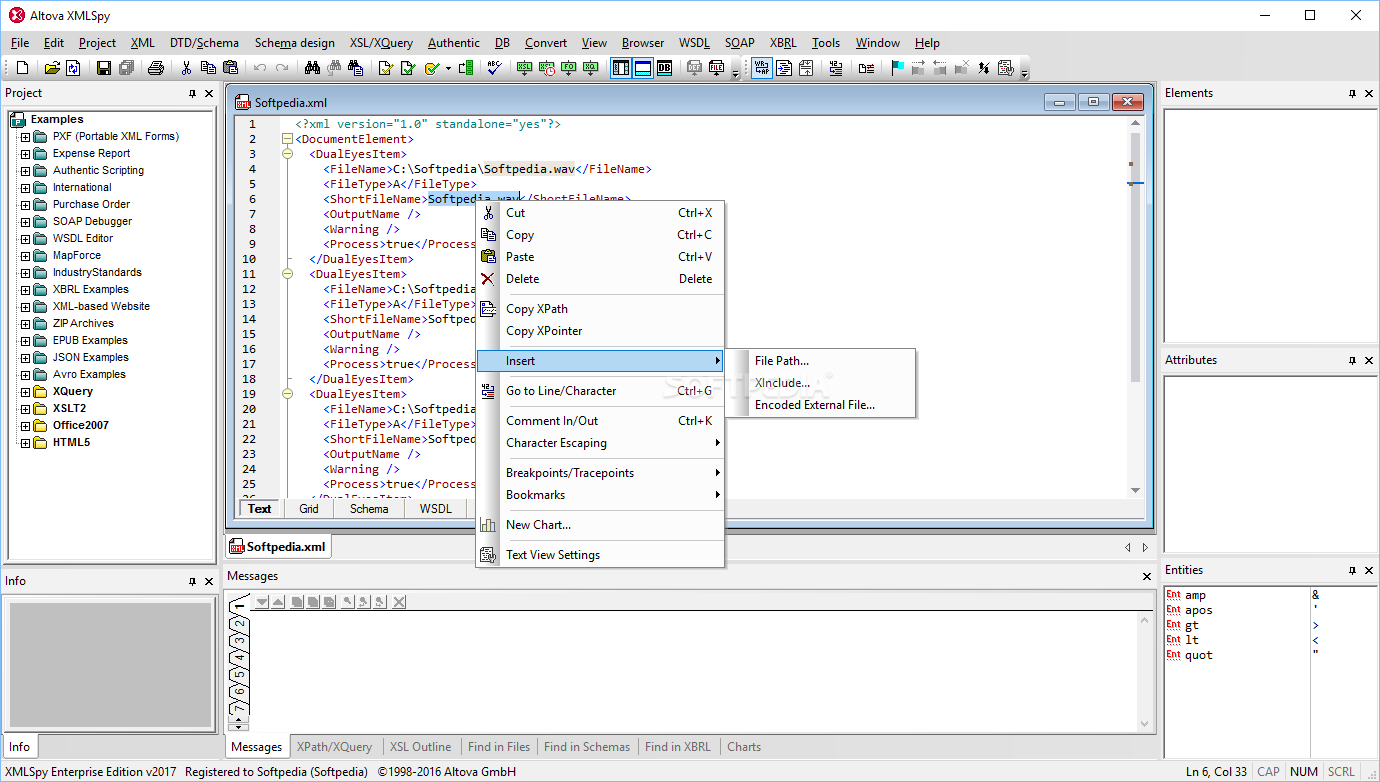Click the Save file toolbar icon
The width and height of the screenshot is (1380, 782).
[x=103, y=68]
